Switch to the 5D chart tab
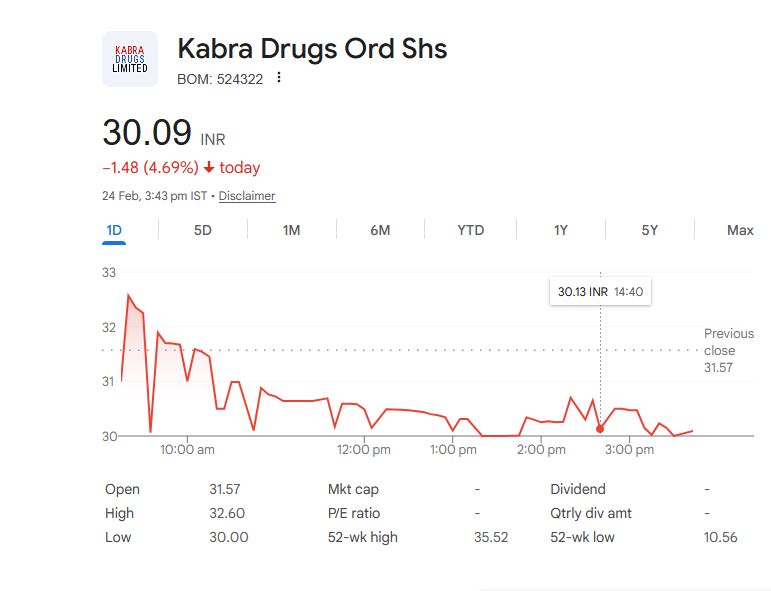 click(202, 230)
